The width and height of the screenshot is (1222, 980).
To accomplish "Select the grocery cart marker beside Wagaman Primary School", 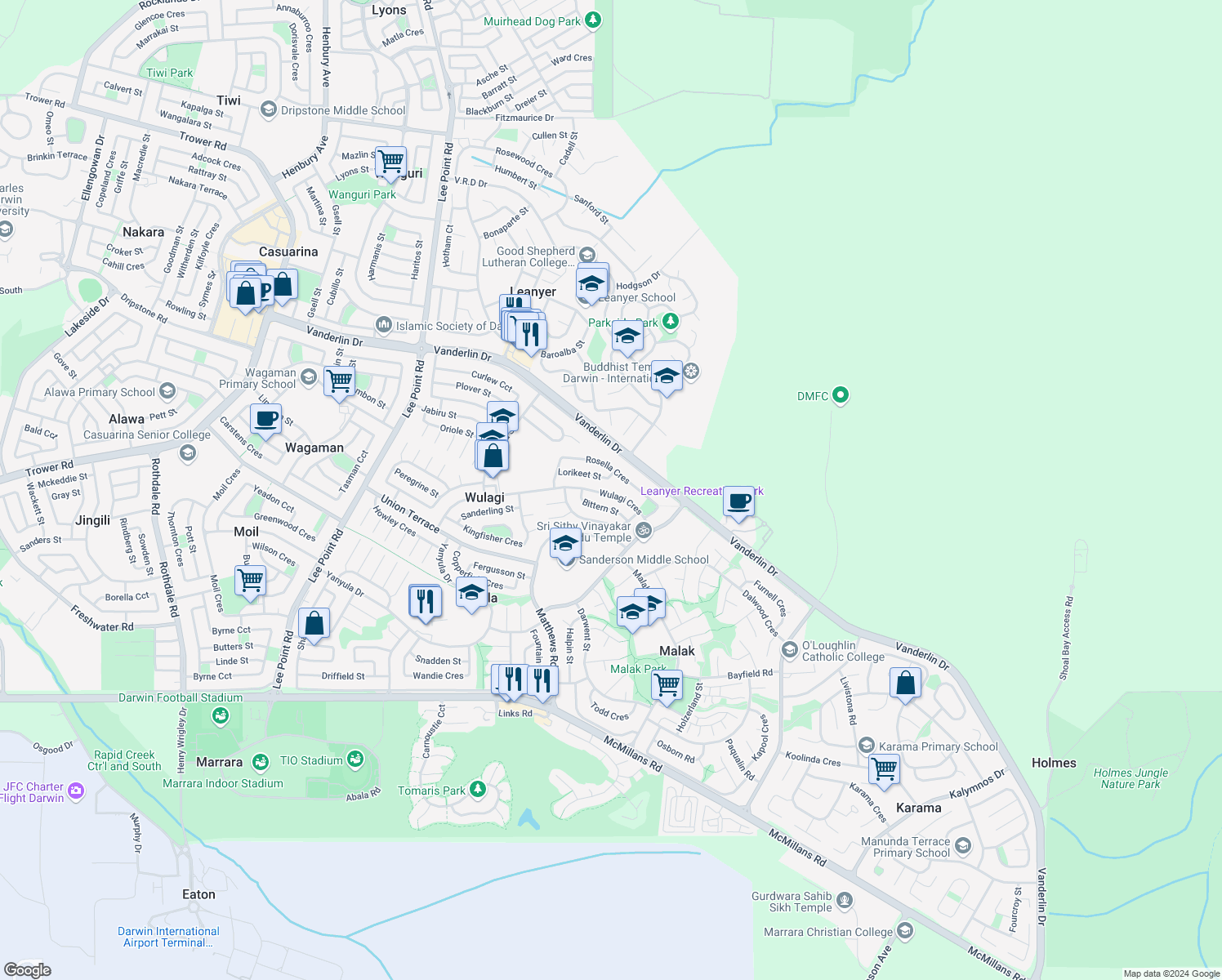I will pyautogui.click(x=339, y=381).
